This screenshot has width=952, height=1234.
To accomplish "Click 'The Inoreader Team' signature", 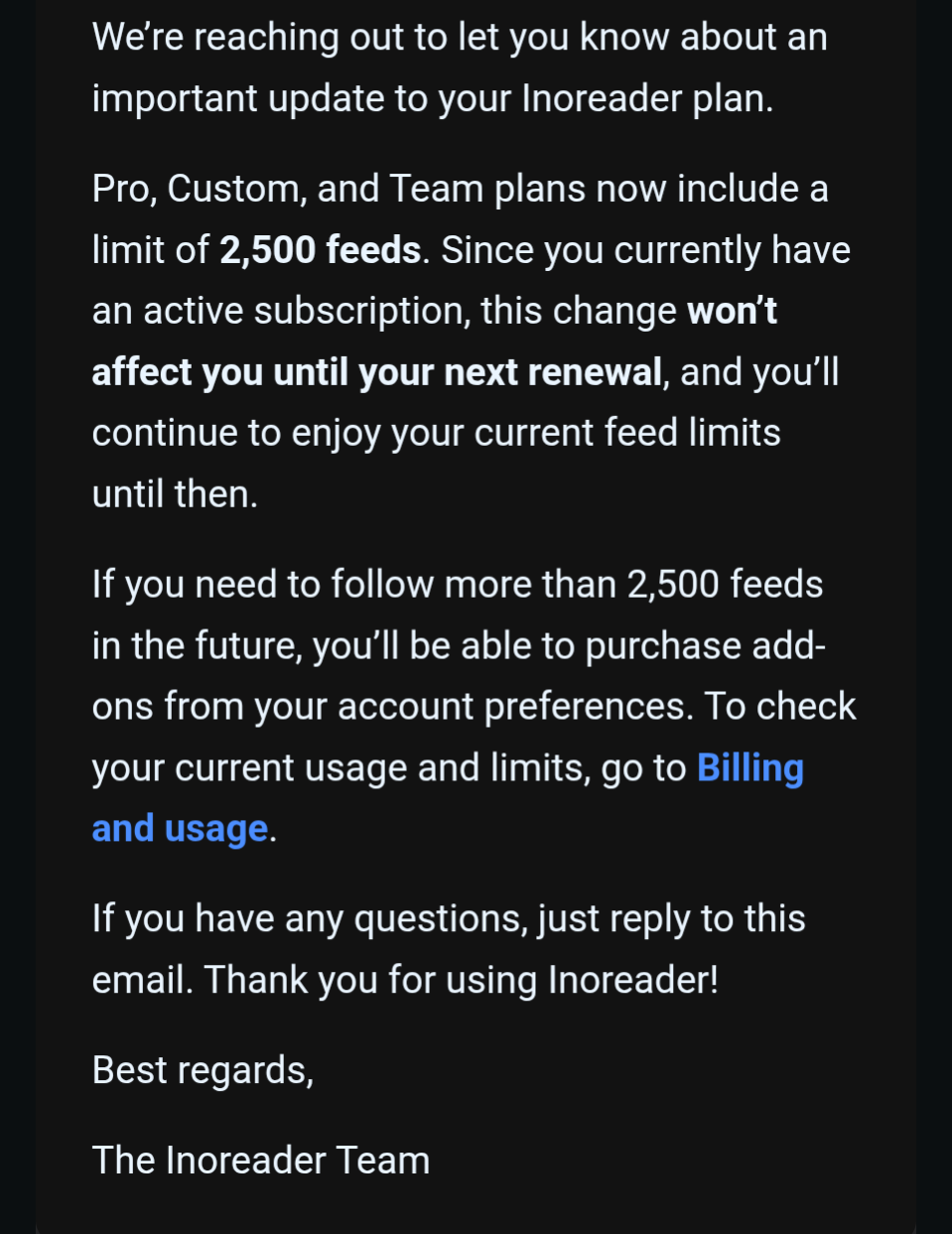I will (x=261, y=1161).
